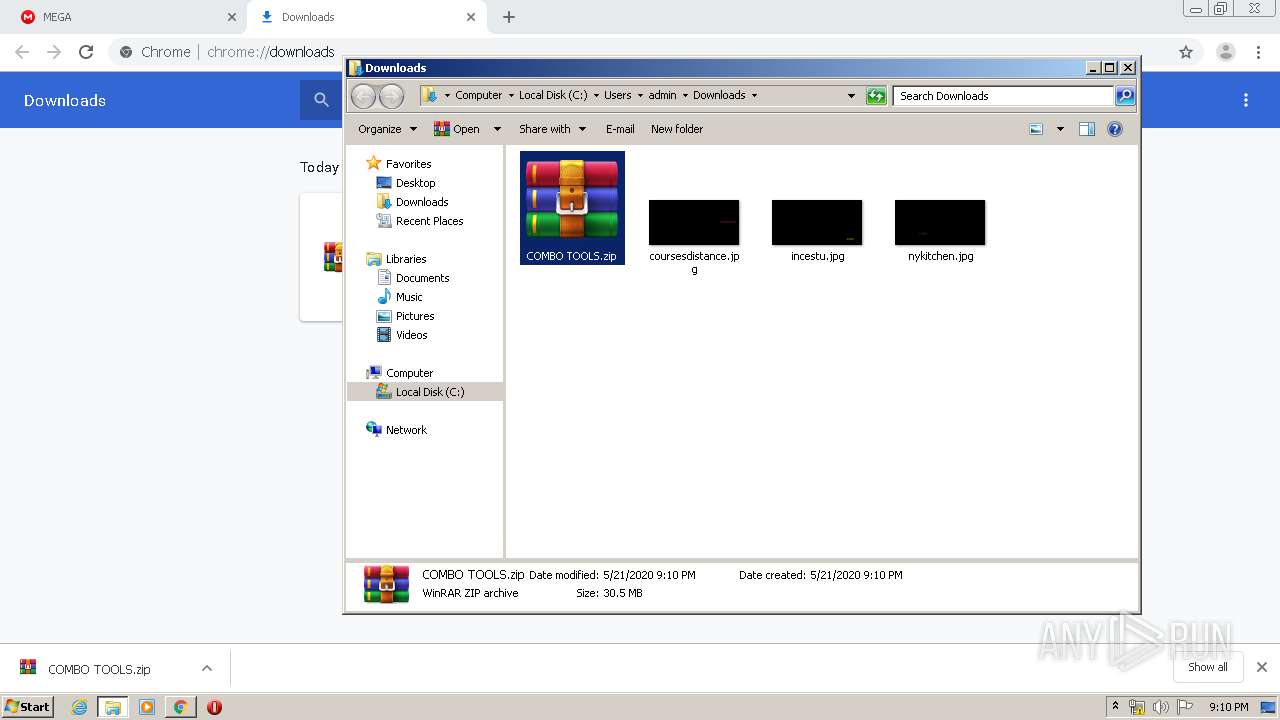Select Favorites in navigation pane
The height and width of the screenshot is (720, 1280).
click(x=408, y=164)
